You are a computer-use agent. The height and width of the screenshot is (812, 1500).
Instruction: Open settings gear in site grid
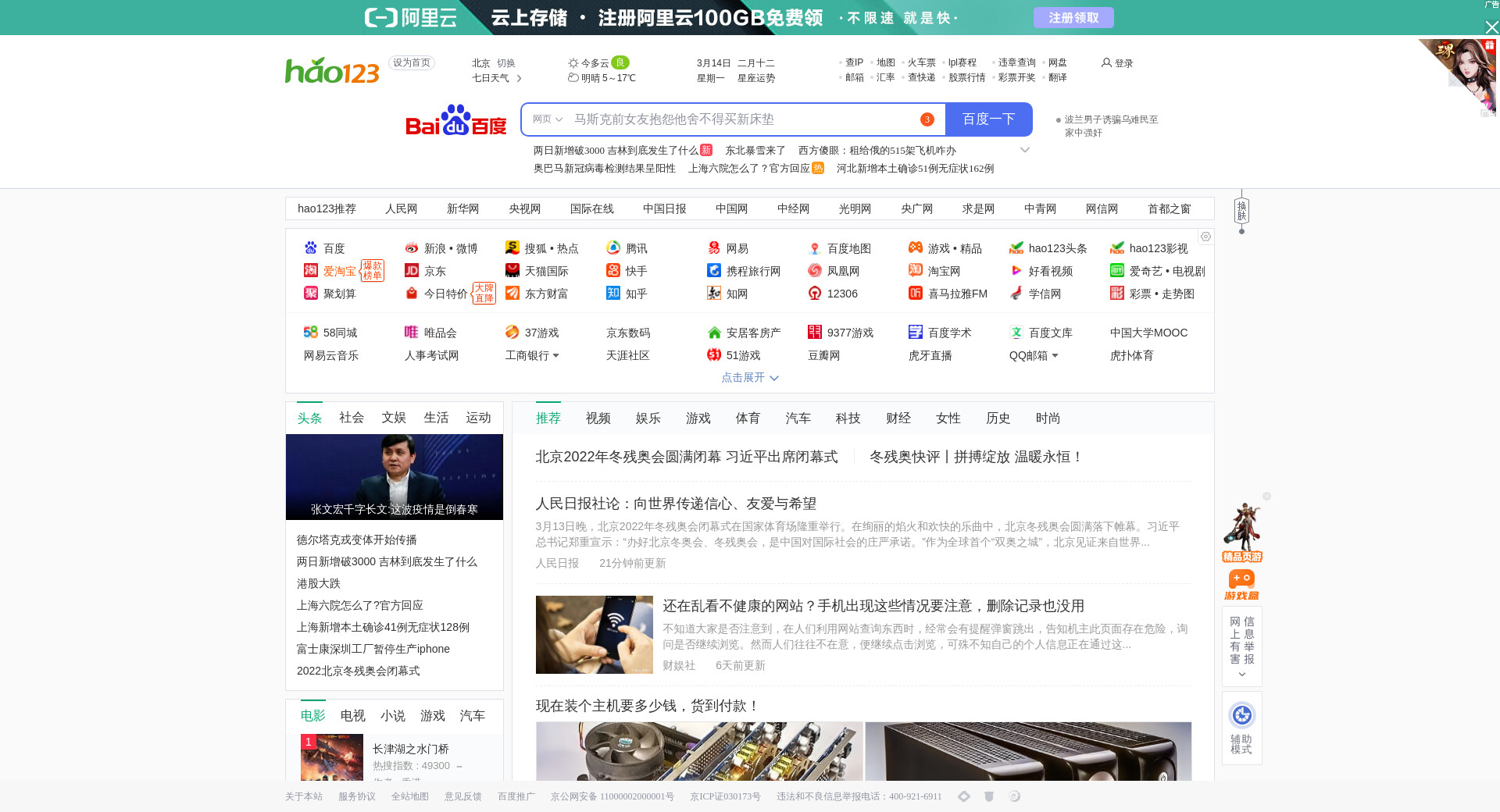tap(1205, 237)
